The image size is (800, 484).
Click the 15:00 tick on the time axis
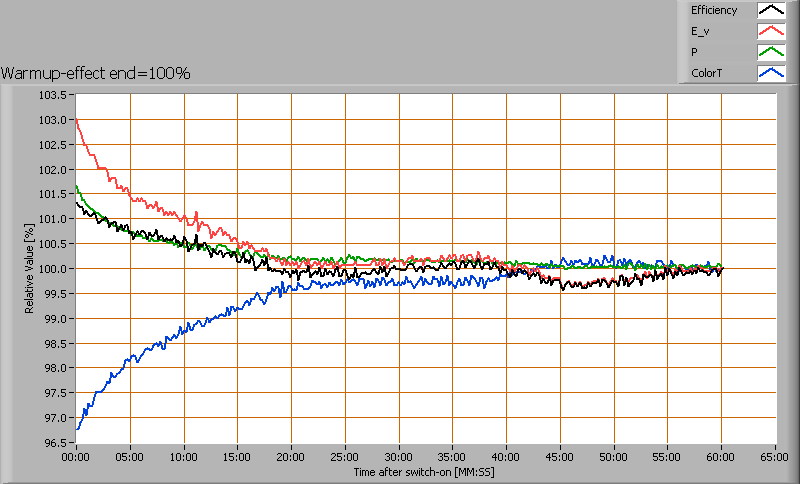(237, 456)
